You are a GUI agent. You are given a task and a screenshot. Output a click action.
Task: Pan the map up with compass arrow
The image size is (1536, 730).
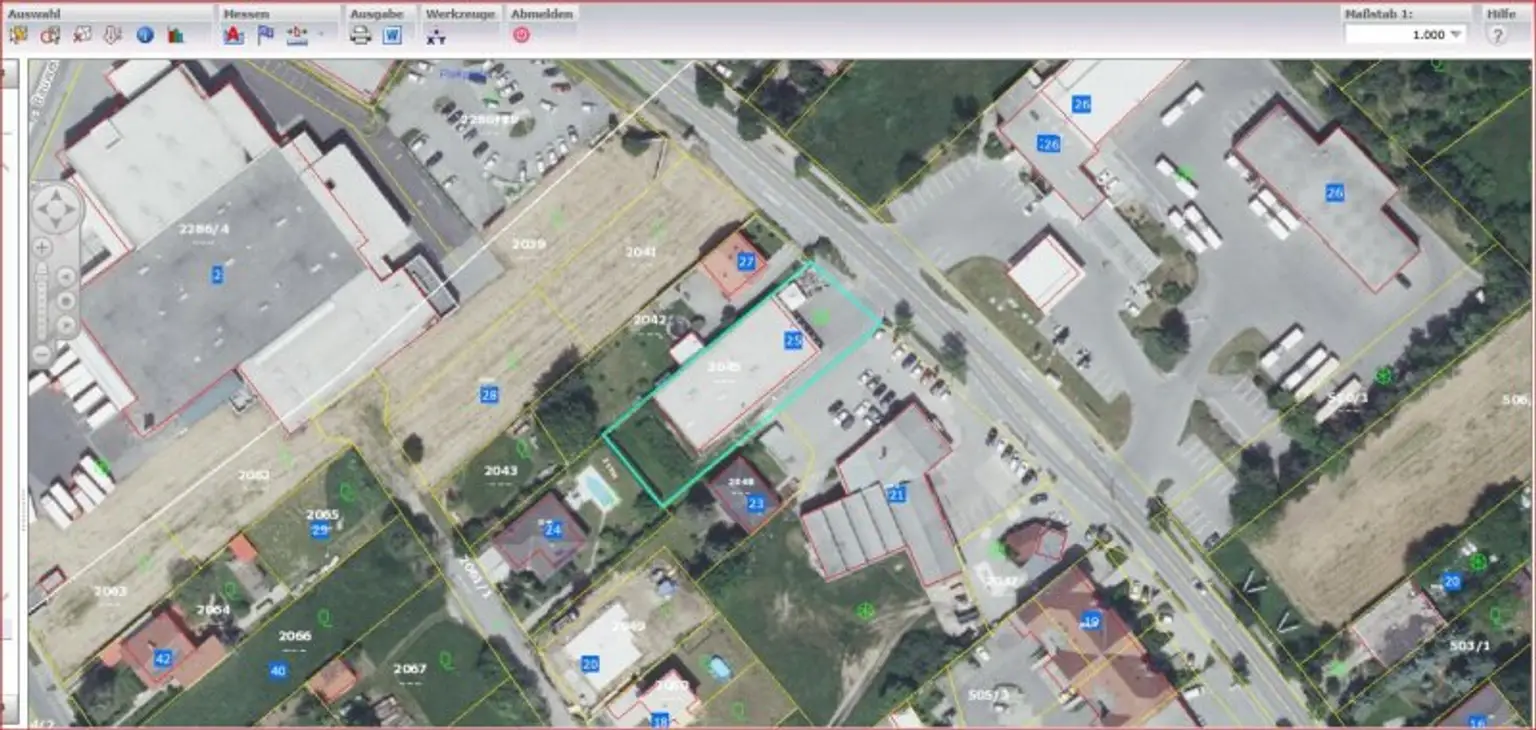pos(55,194)
